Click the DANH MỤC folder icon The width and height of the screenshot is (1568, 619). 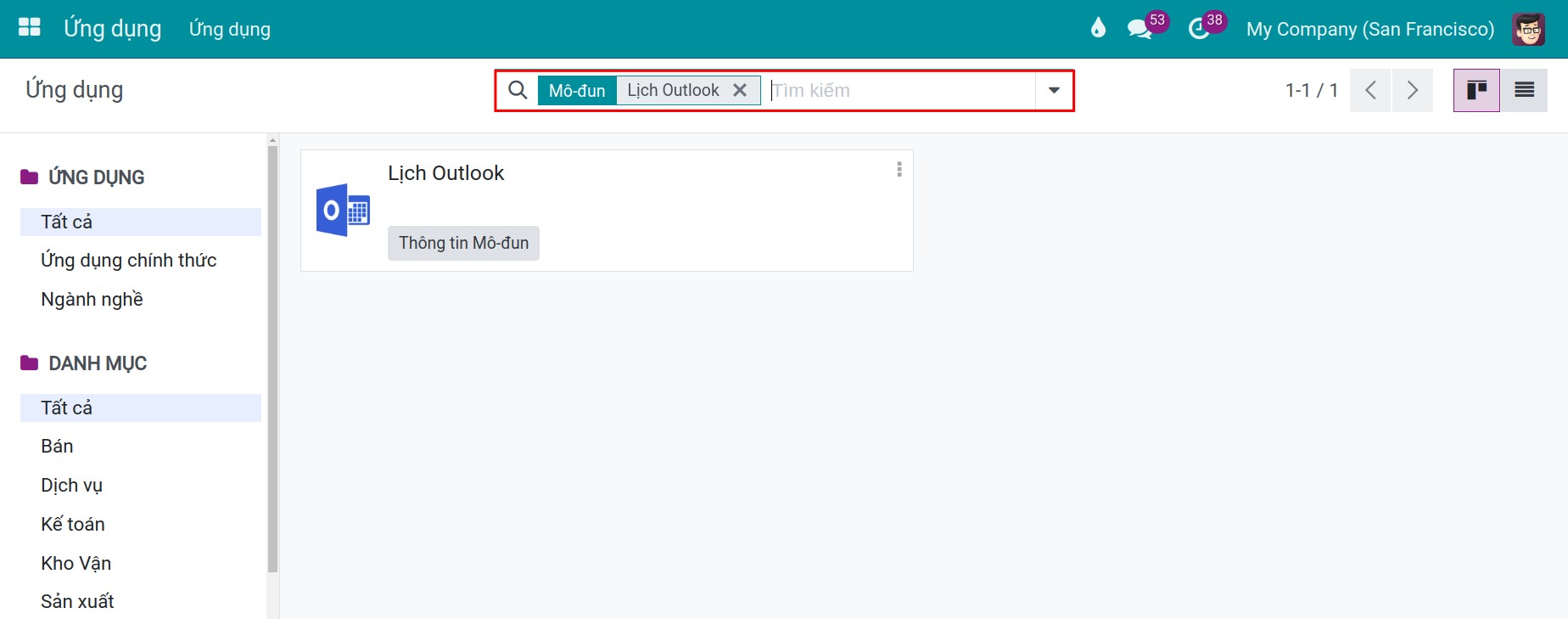tap(30, 363)
